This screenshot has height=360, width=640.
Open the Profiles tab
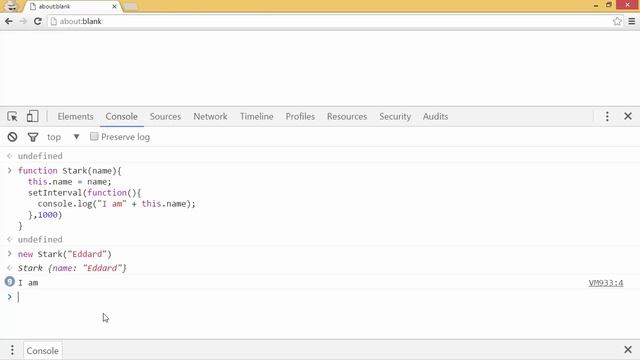[300, 116]
